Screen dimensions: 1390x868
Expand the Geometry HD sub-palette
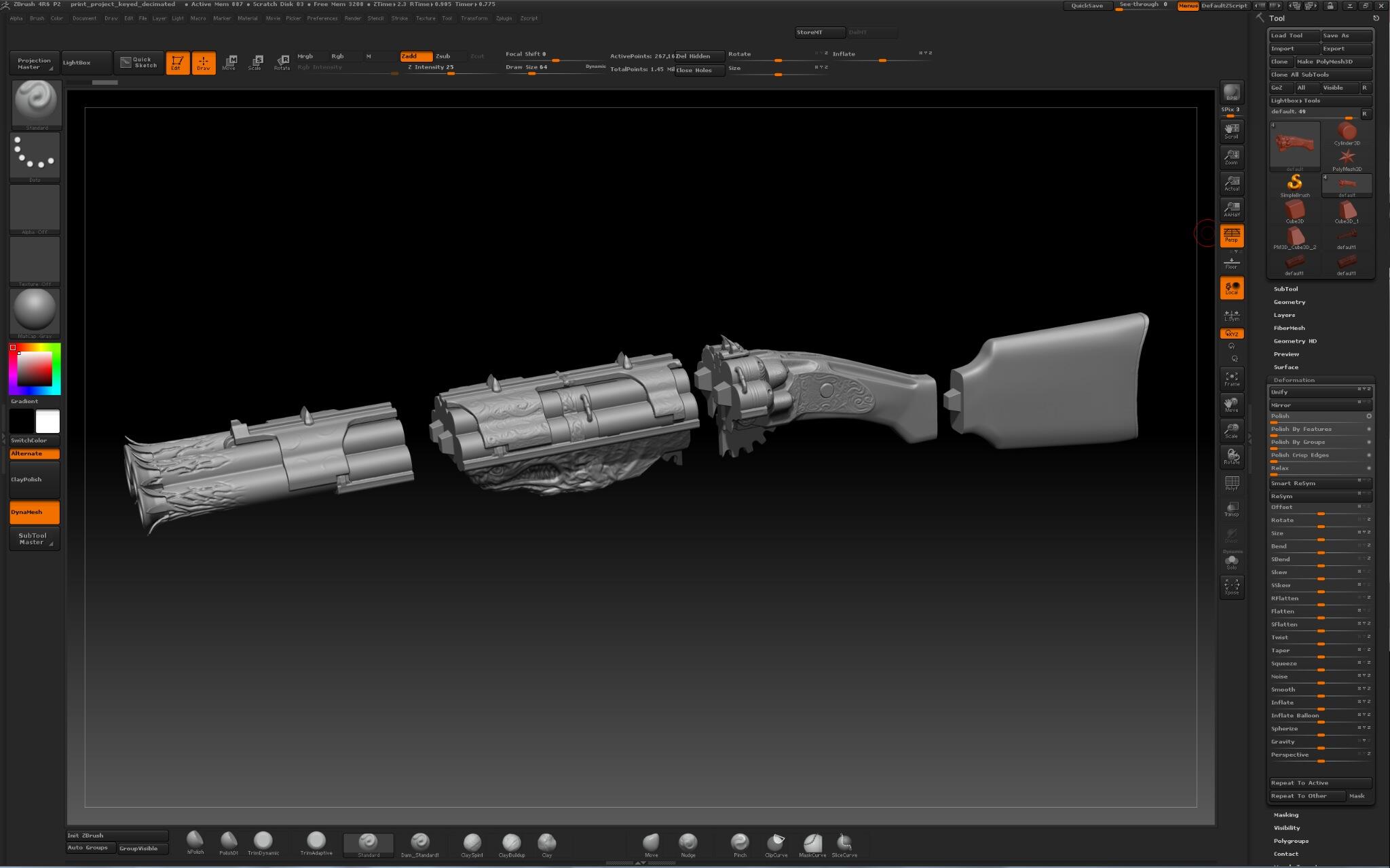coord(1295,341)
